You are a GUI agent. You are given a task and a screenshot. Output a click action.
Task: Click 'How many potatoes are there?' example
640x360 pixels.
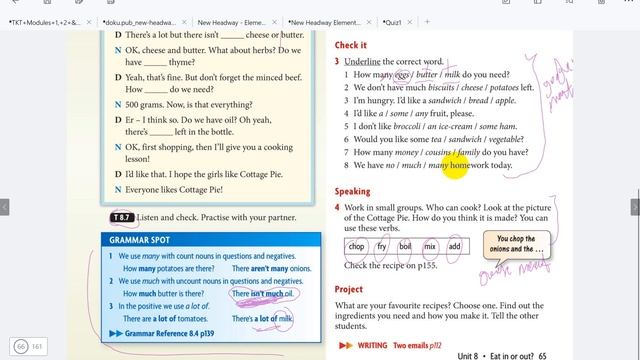169,269
